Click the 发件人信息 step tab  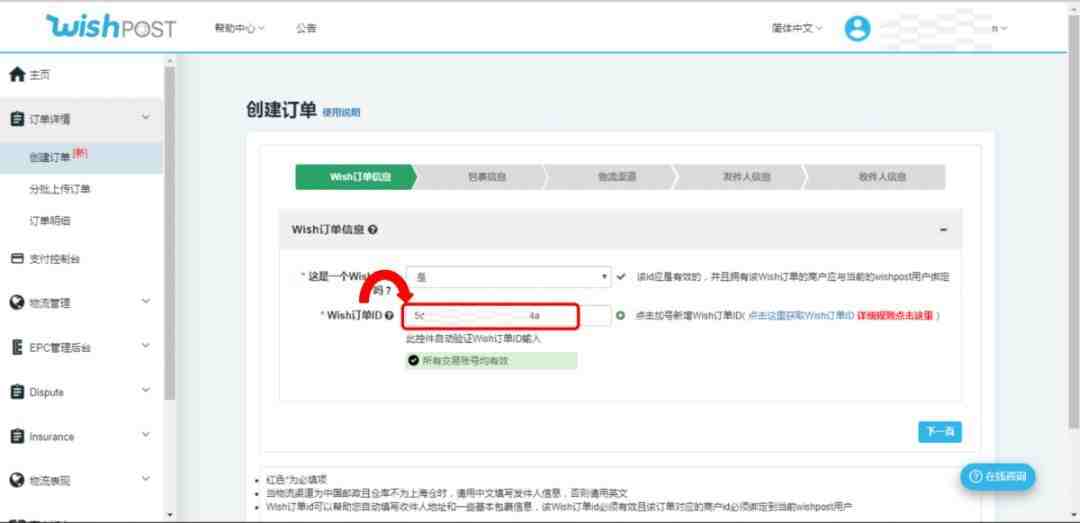coord(746,176)
